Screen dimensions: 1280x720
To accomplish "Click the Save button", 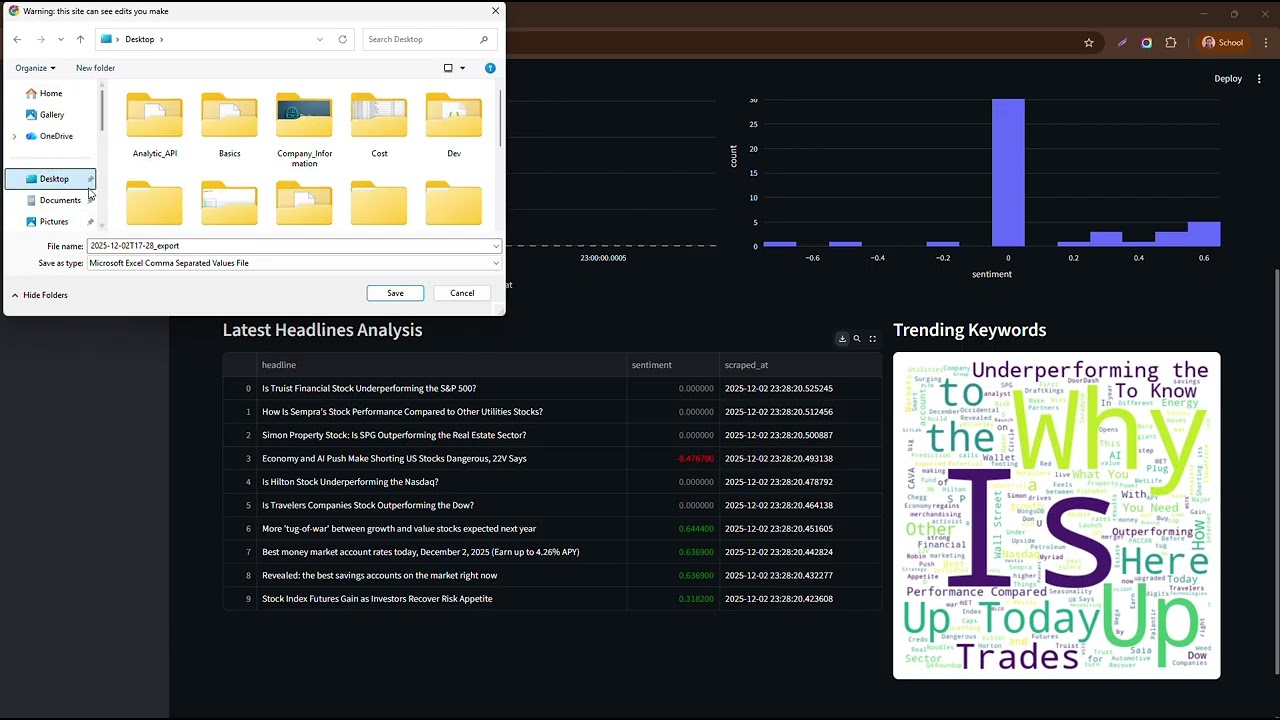I will (x=395, y=293).
